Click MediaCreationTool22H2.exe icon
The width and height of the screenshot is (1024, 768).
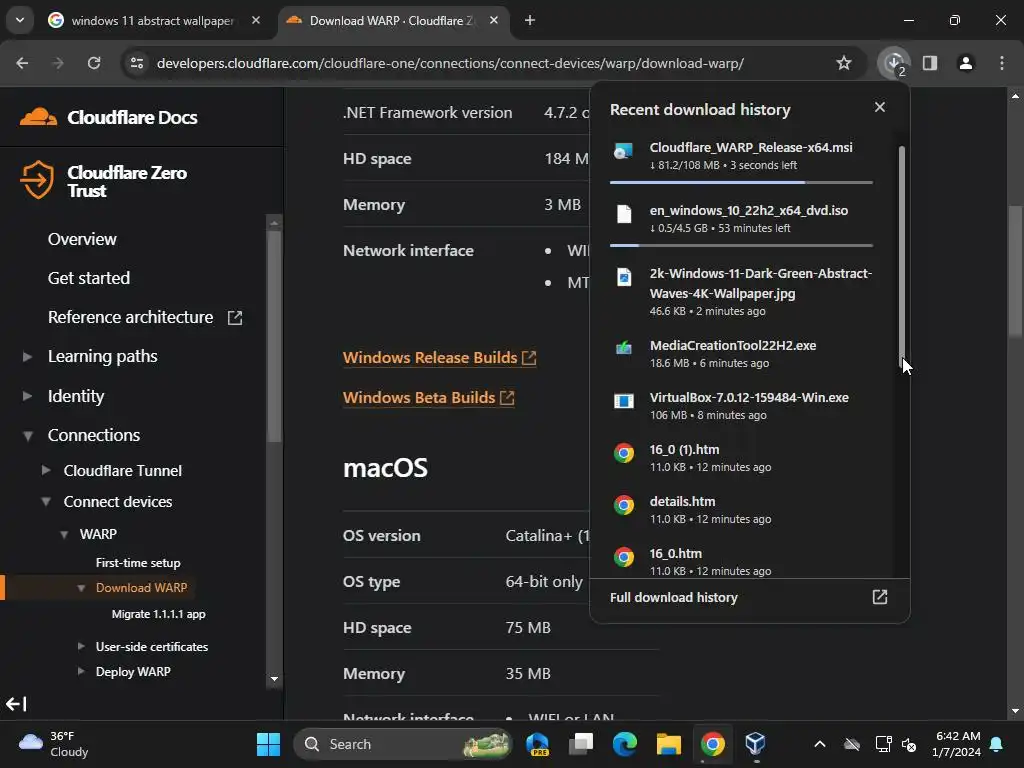624,348
